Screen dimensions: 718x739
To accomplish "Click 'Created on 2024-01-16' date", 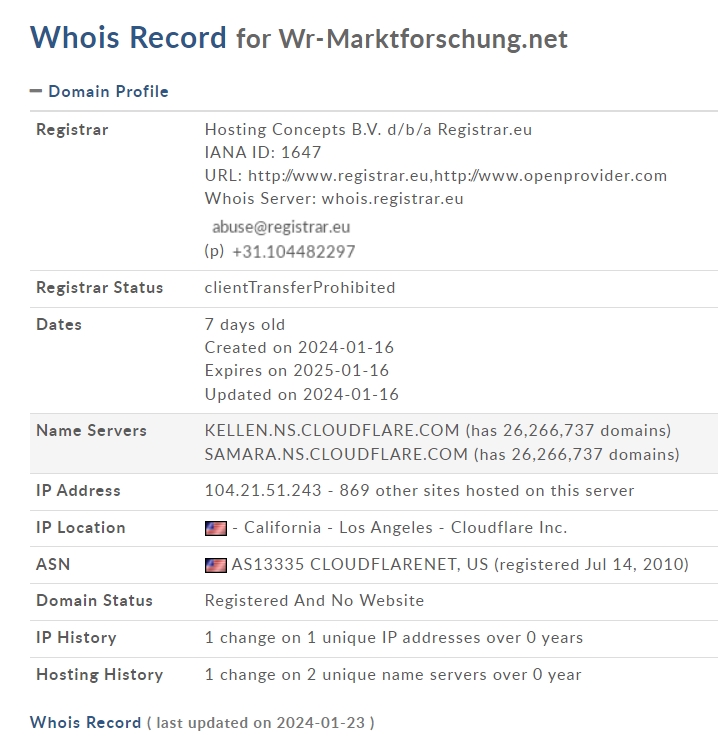I will tap(299, 347).
